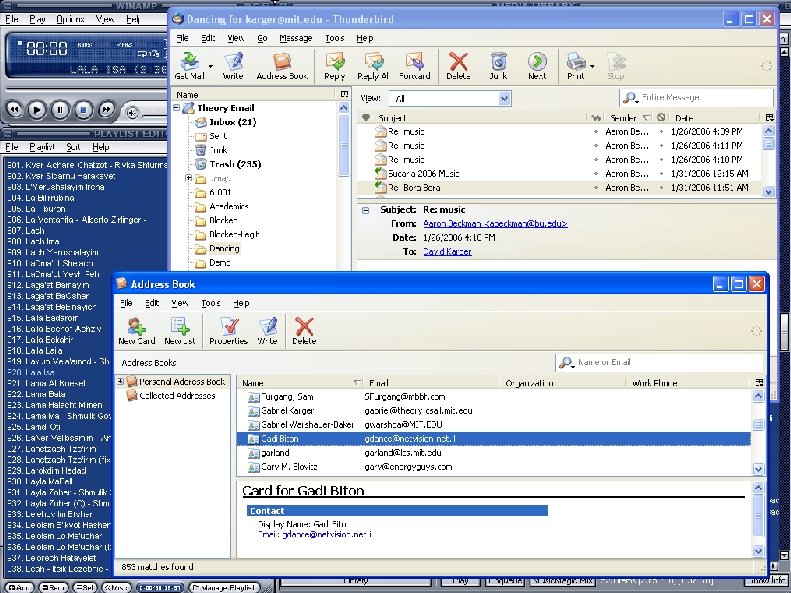Select Gabriel Karger contact row
Image resolution: width=791 pixels, height=593 pixels.
click(493, 410)
